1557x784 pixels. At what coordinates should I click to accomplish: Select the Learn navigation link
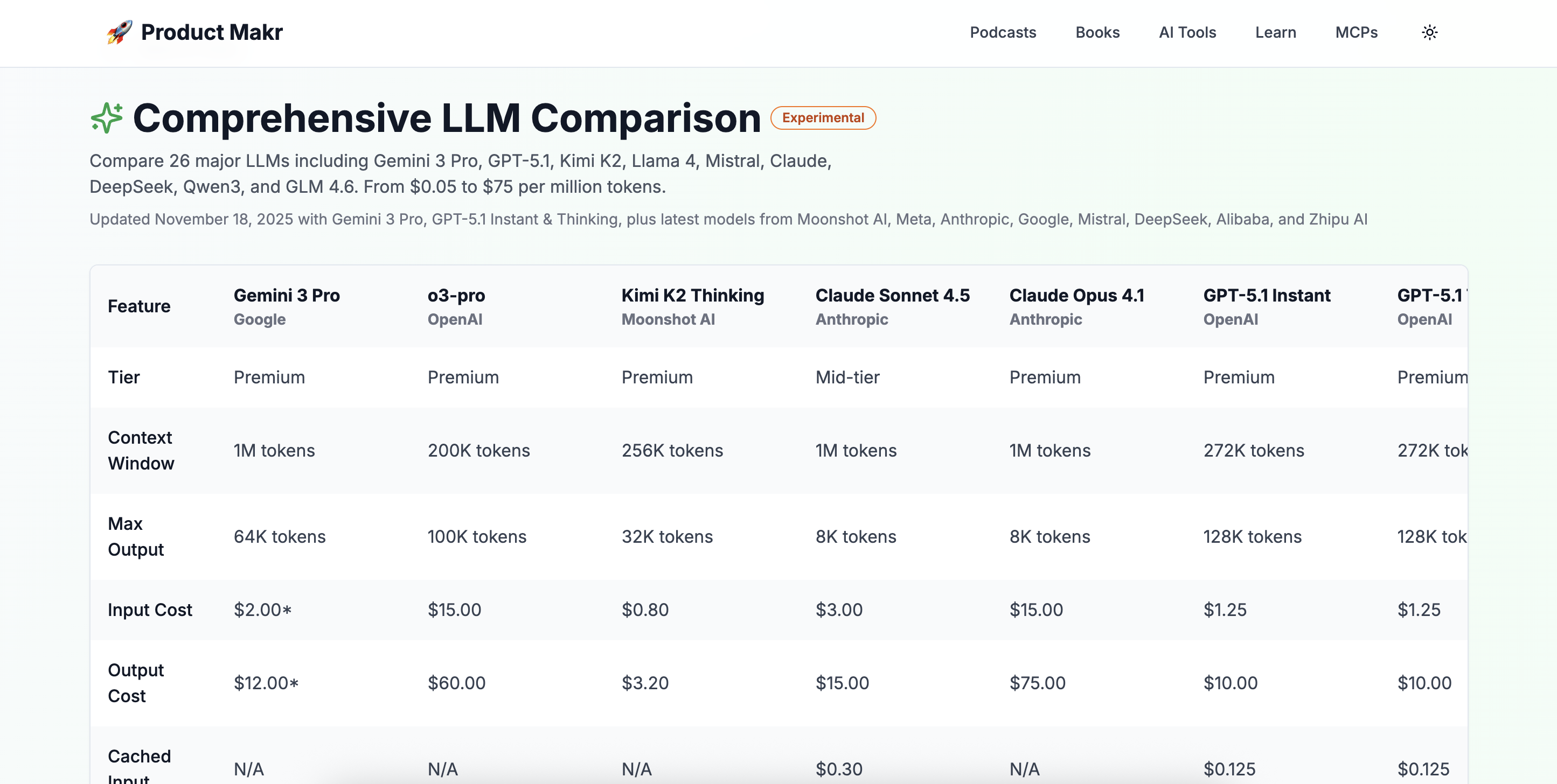1275,32
